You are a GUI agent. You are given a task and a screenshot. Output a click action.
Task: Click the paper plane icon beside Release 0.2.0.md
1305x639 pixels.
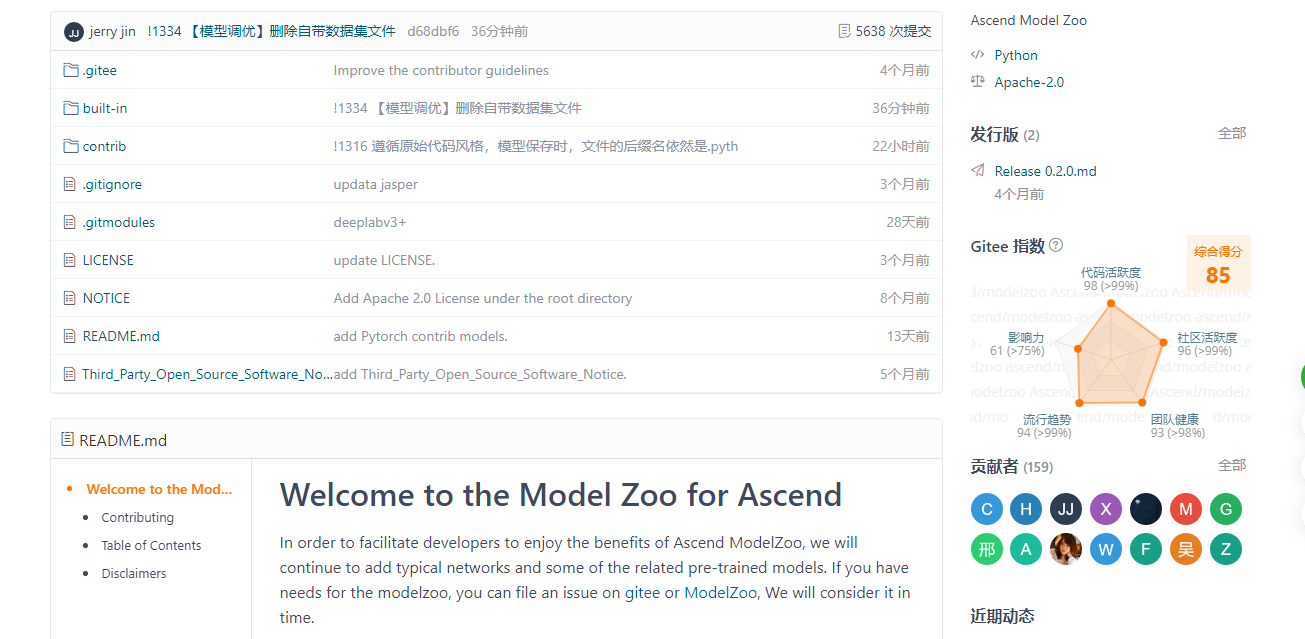[978, 171]
